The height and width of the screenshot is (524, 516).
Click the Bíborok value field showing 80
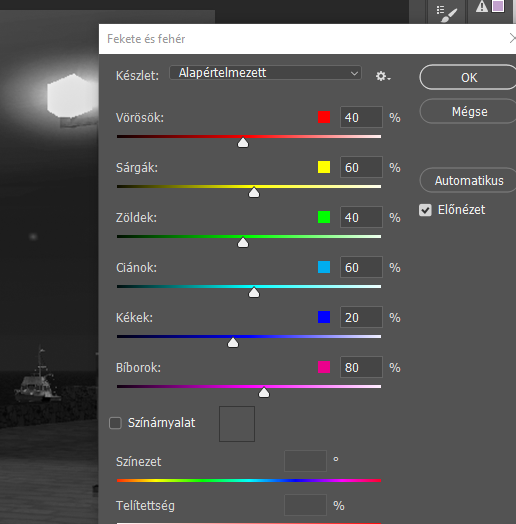click(x=361, y=367)
